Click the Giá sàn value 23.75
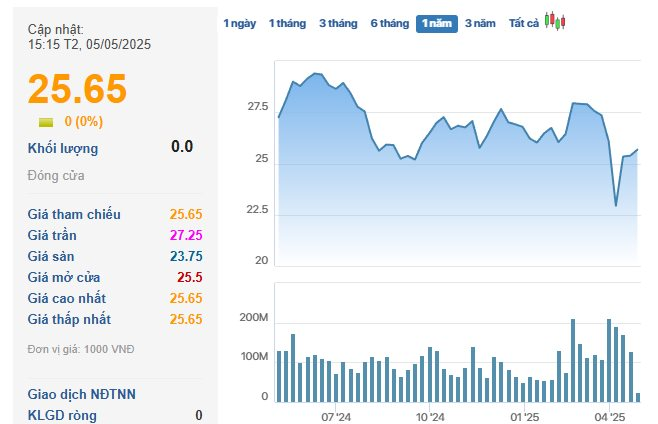Image resolution: width=658 pixels, height=424 pixels. (186, 256)
